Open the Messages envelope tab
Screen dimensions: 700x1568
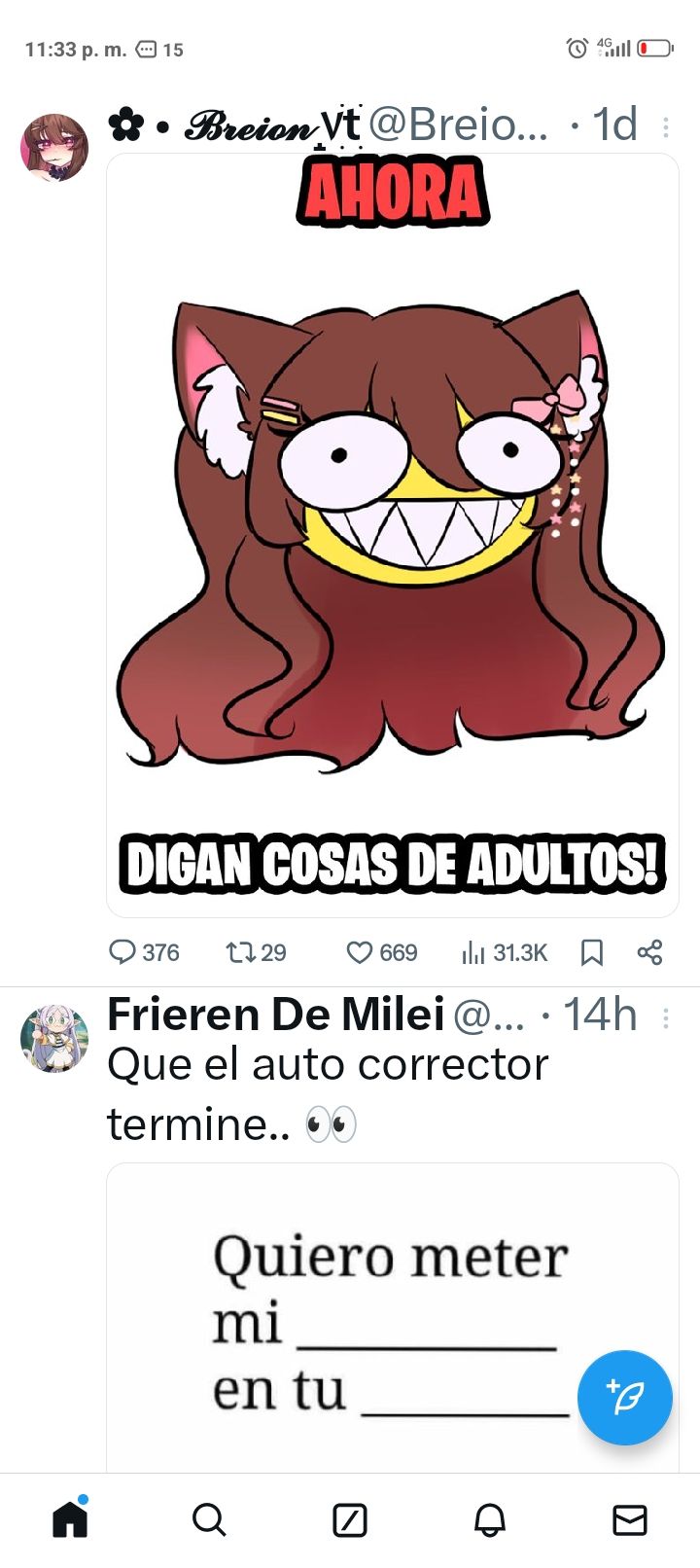tap(630, 1519)
